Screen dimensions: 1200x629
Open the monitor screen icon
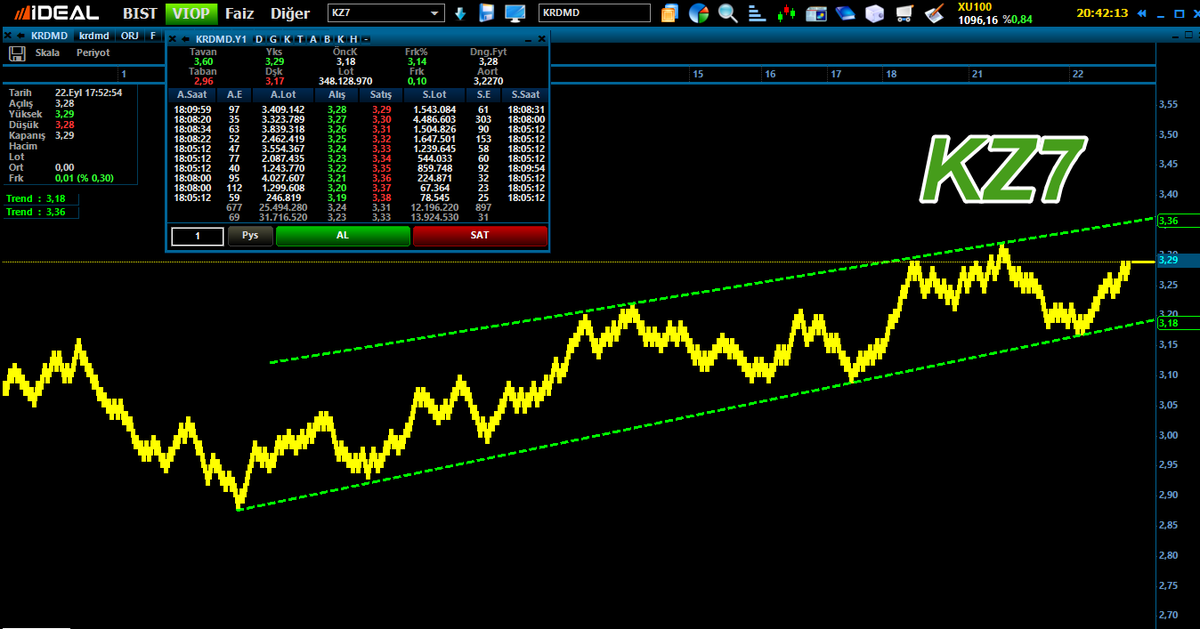pyautogui.click(x=516, y=13)
